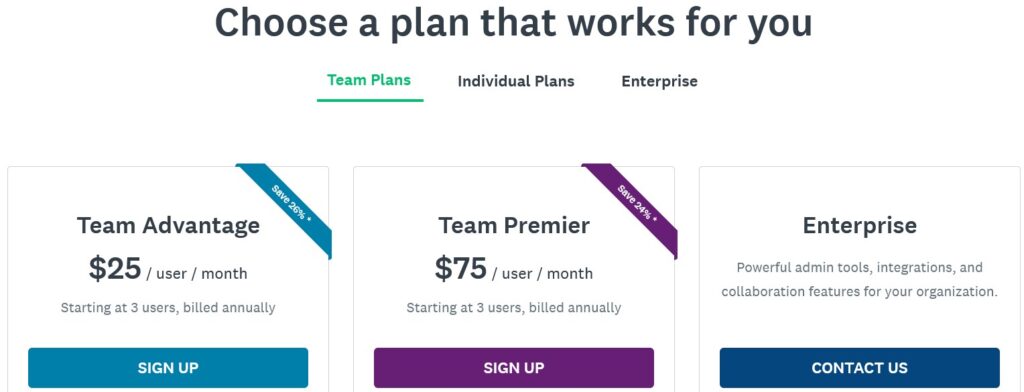Click the Team Advantage plan title

click(168, 225)
